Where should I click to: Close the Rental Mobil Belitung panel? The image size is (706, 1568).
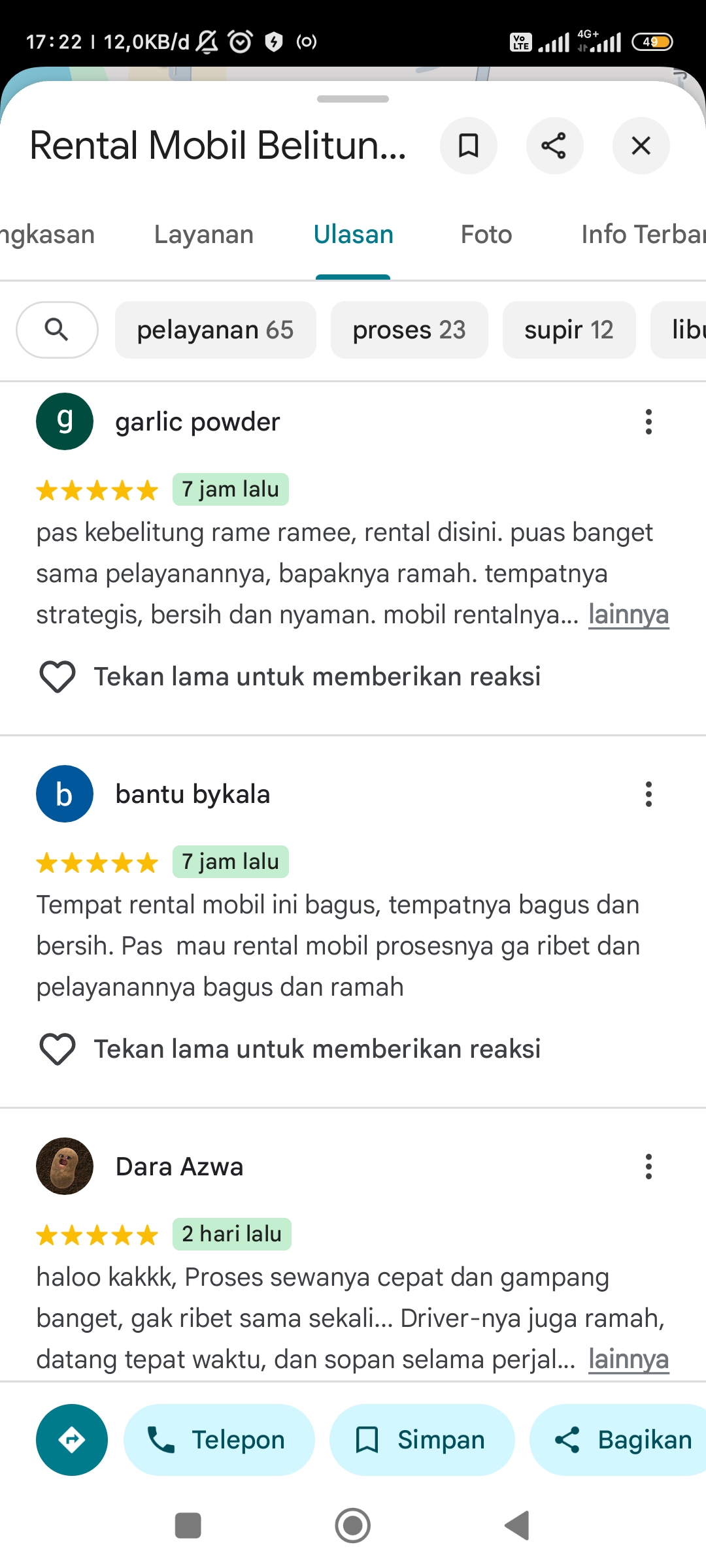point(641,146)
